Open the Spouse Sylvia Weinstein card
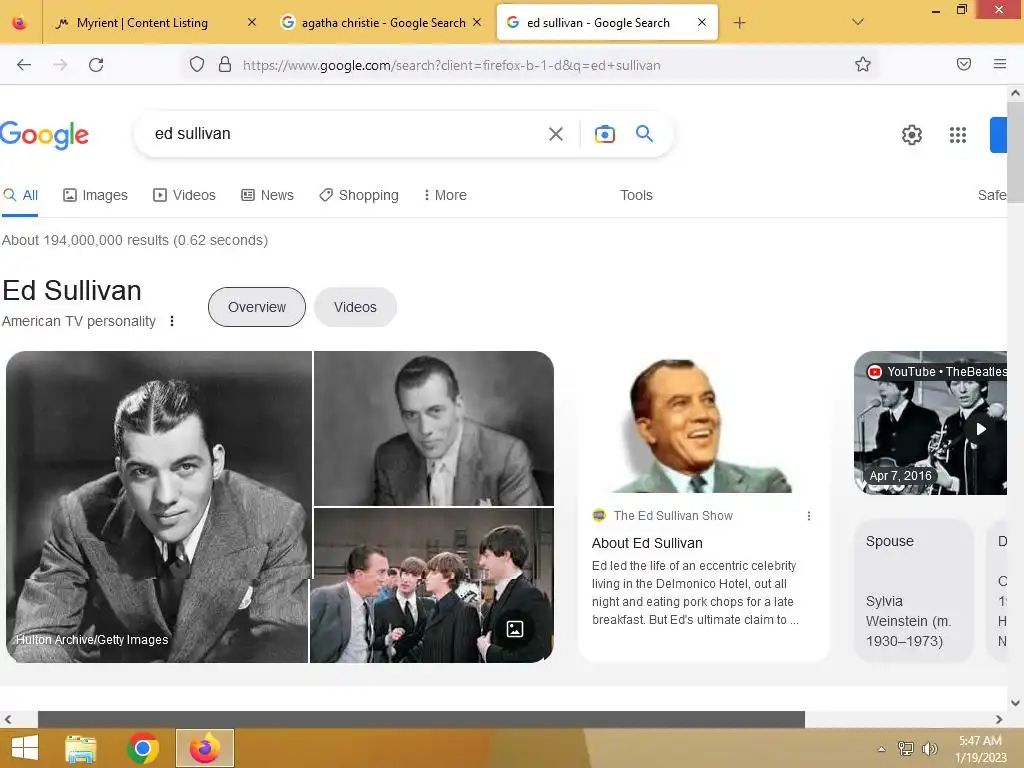The height and width of the screenshot is (768, 1024). 914,591
